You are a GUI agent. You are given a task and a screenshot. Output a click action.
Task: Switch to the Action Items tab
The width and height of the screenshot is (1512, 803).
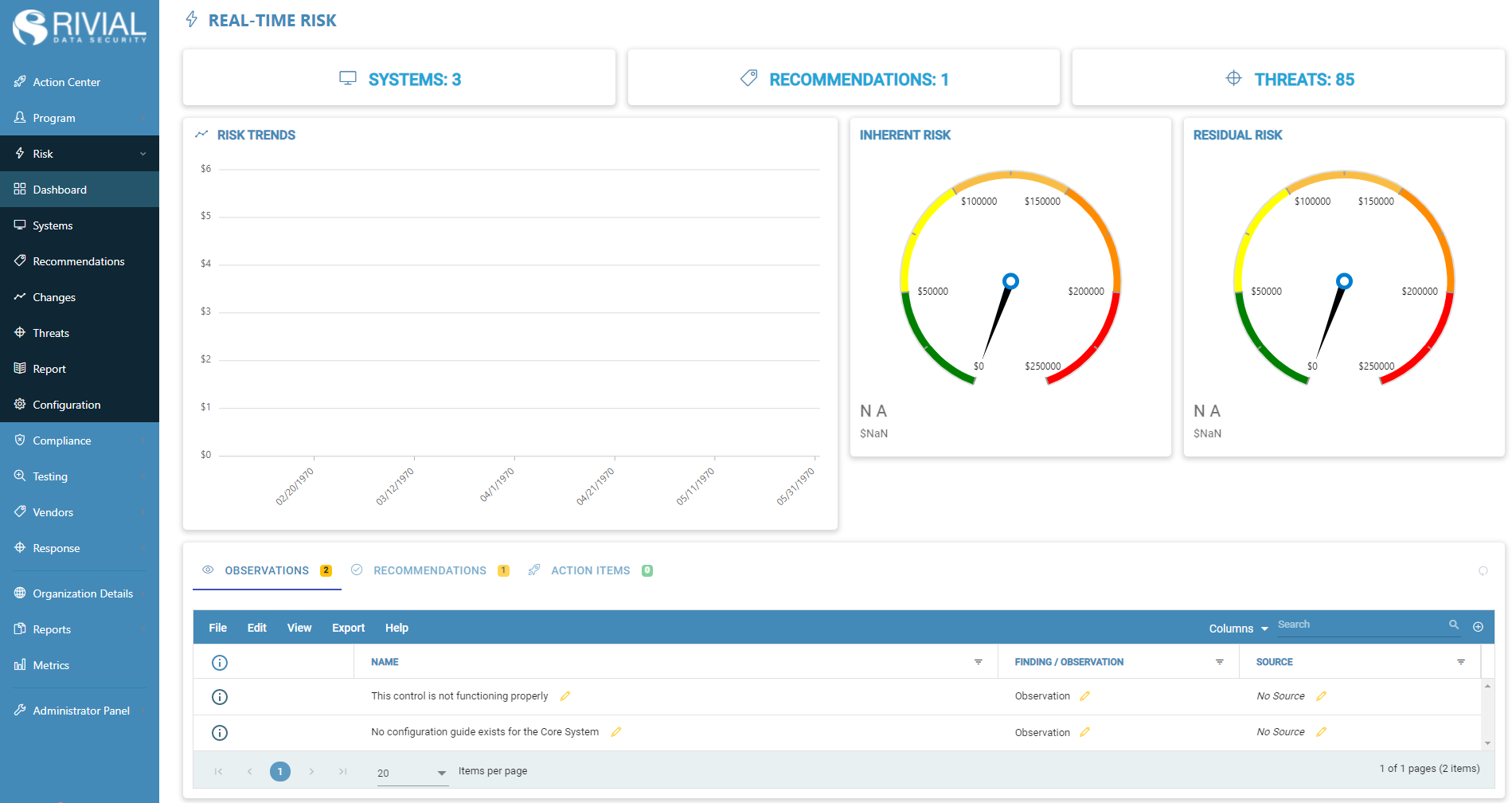pyautogui.click(x=590, y=570)
